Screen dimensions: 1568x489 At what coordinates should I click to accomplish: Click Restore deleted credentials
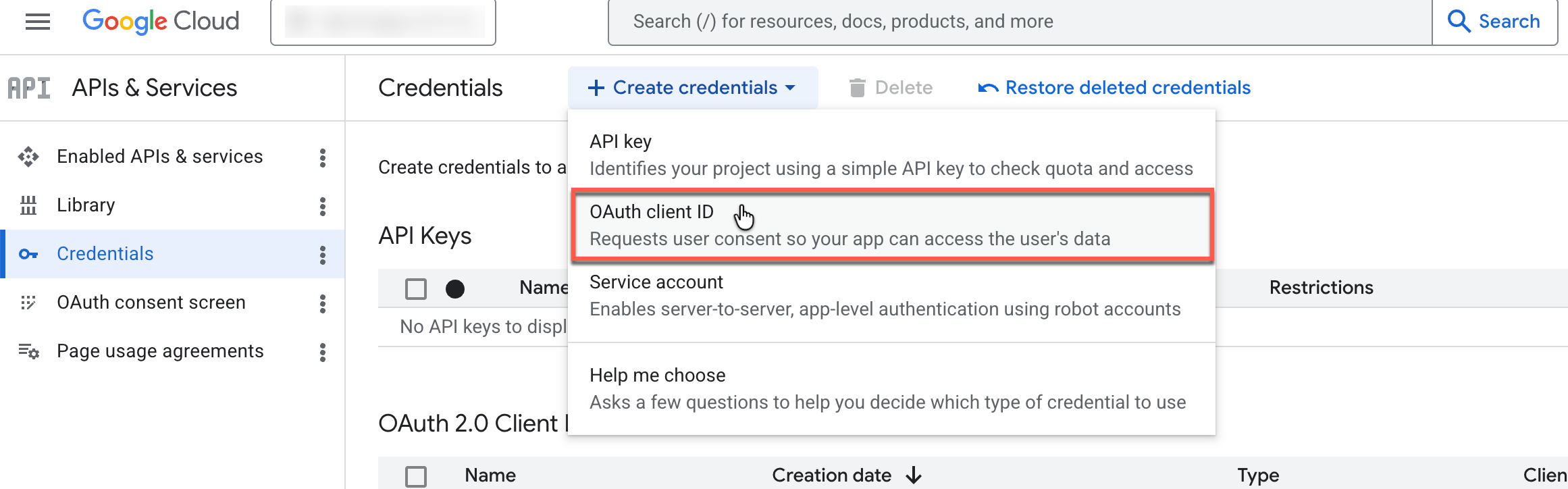pos(1114,88)
